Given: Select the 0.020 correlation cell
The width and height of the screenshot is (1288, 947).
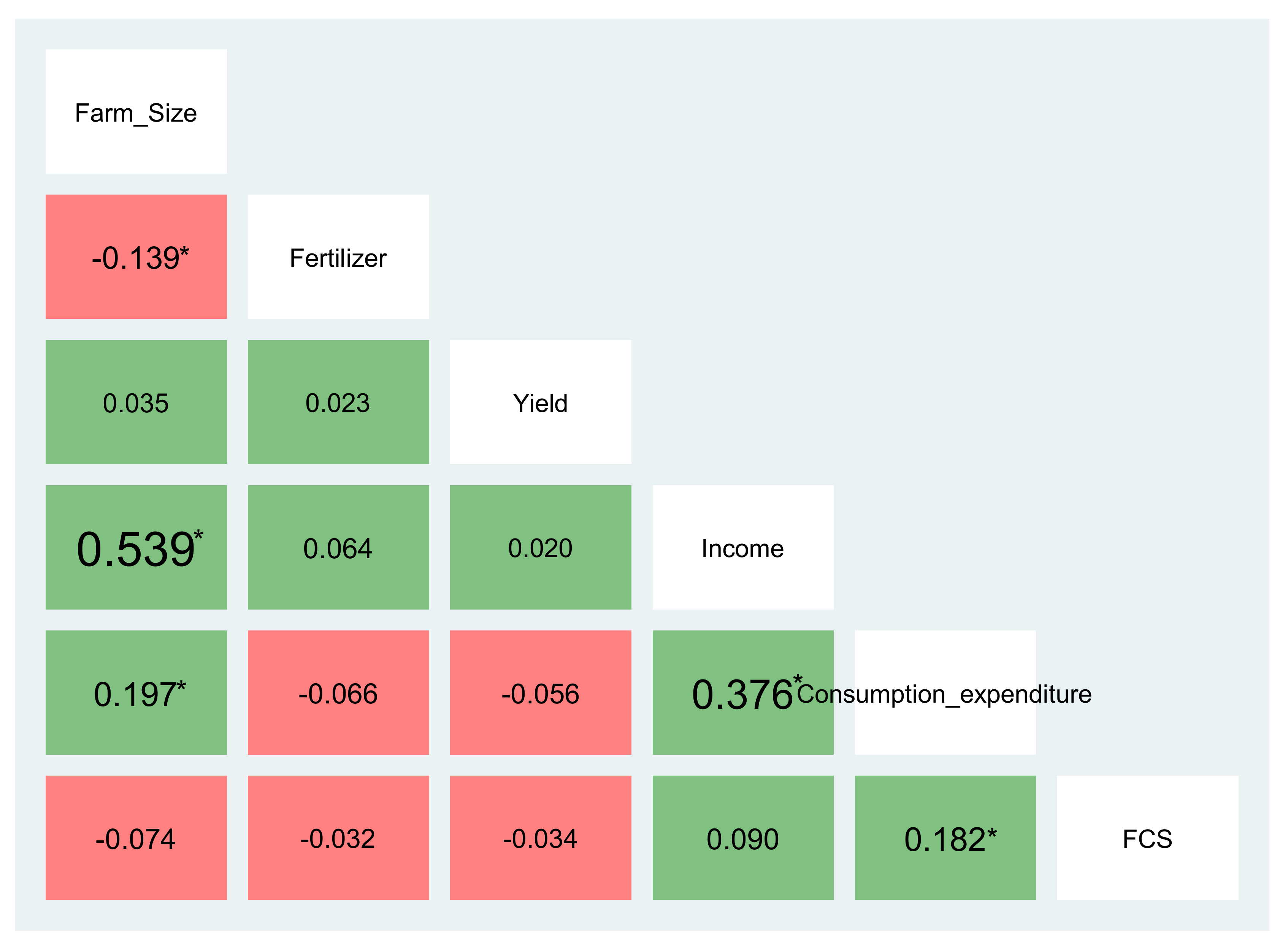Looking at the screenshot, I should coord(540,548).
